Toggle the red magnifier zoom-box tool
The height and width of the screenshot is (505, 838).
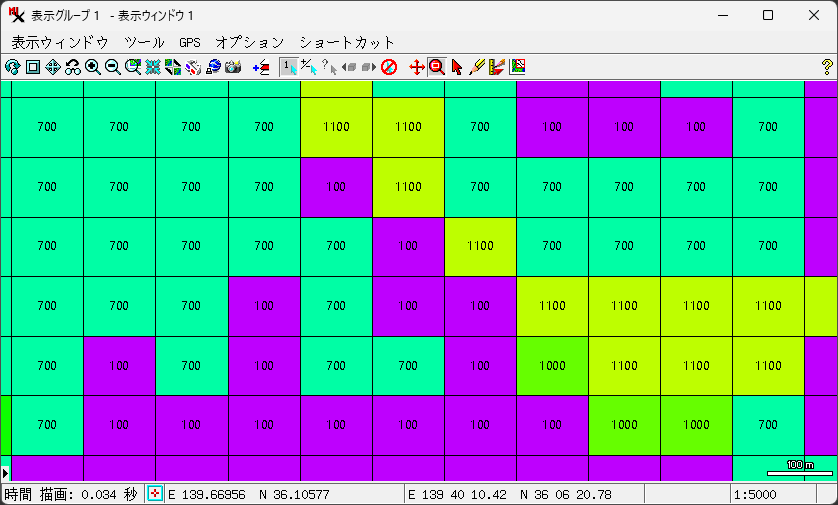pos(437,67)
